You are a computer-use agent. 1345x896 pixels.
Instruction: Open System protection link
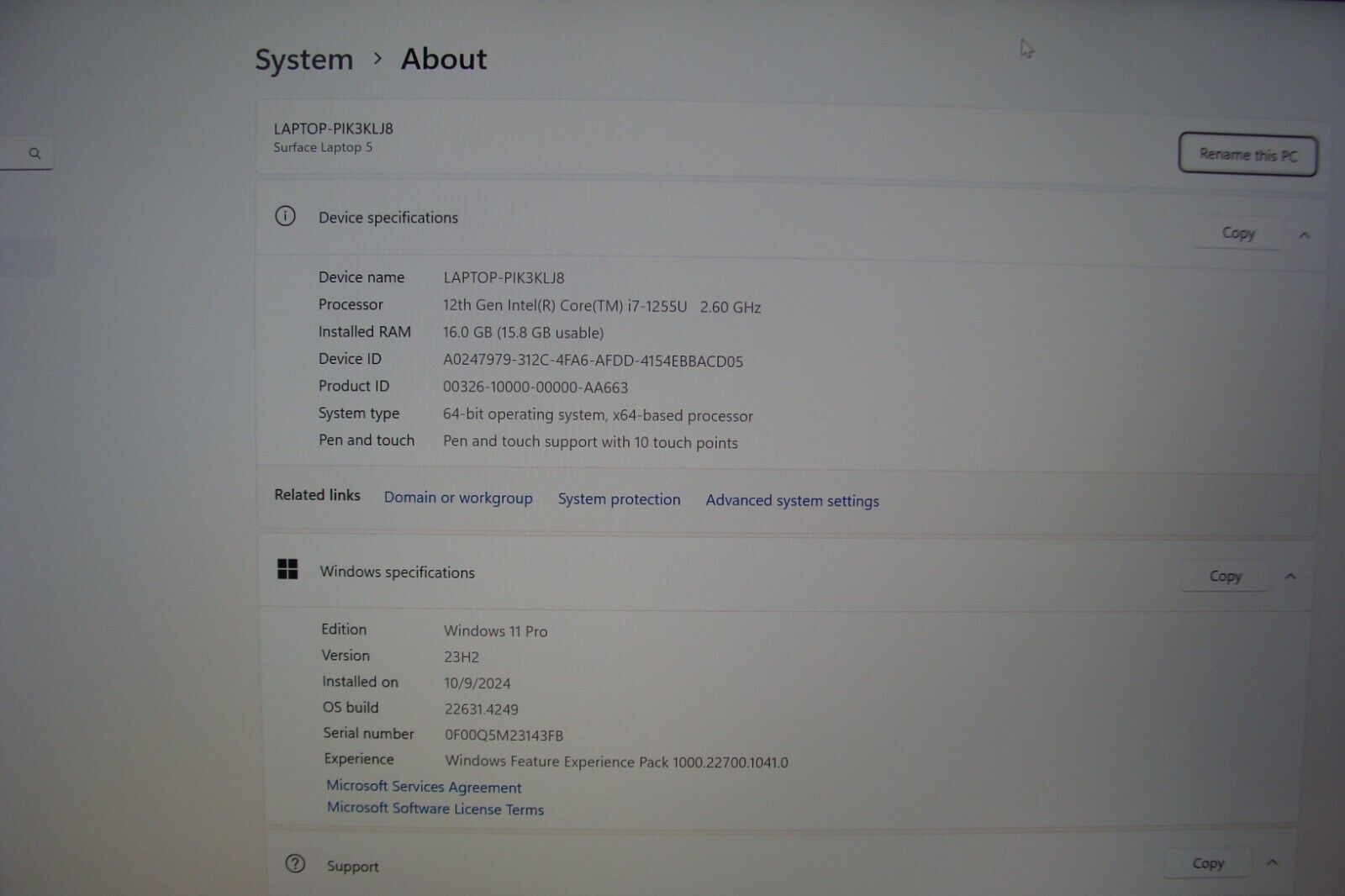pyautogui.click(x=620, y=499)
